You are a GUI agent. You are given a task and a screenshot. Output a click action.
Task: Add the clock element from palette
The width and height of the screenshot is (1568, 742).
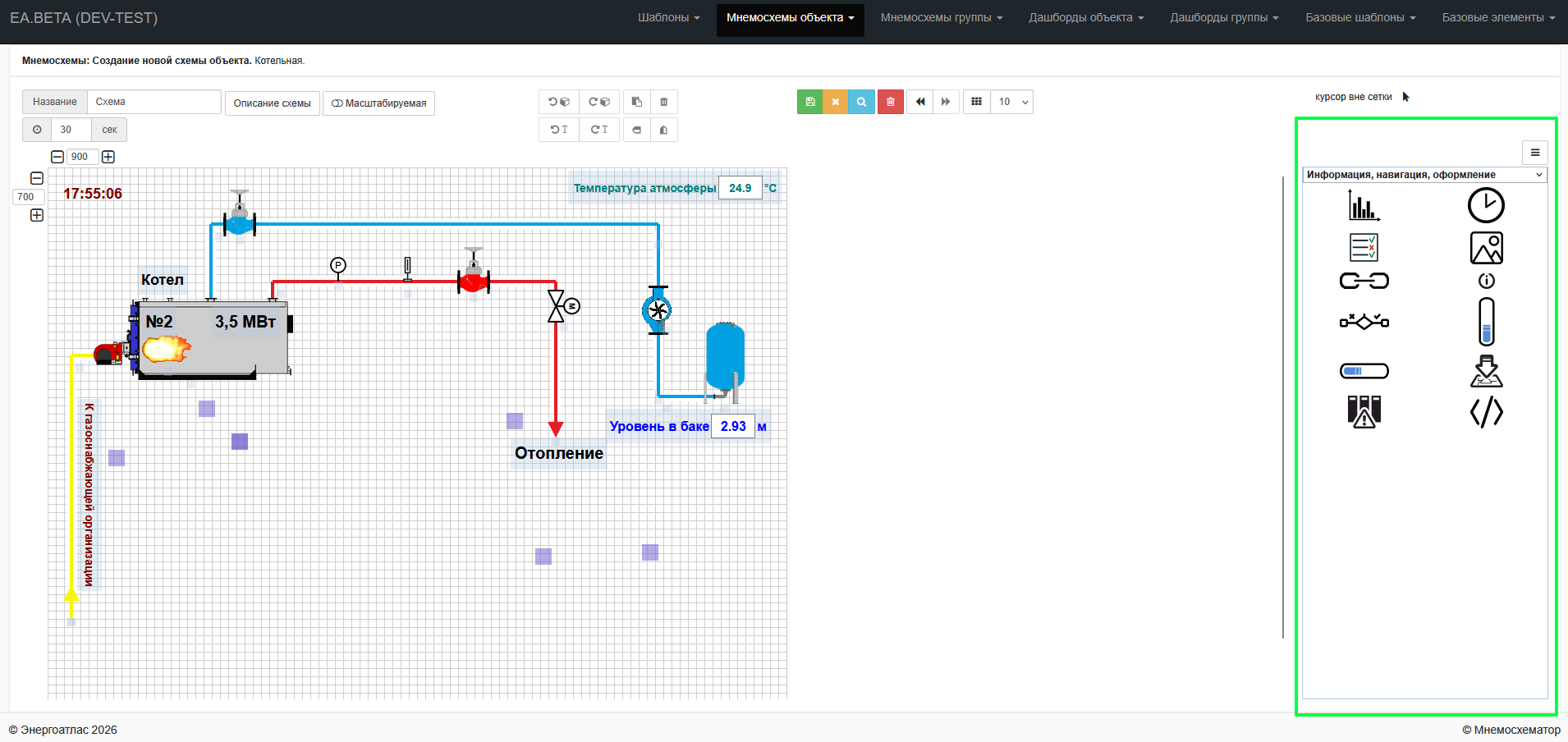[1486, 205]
